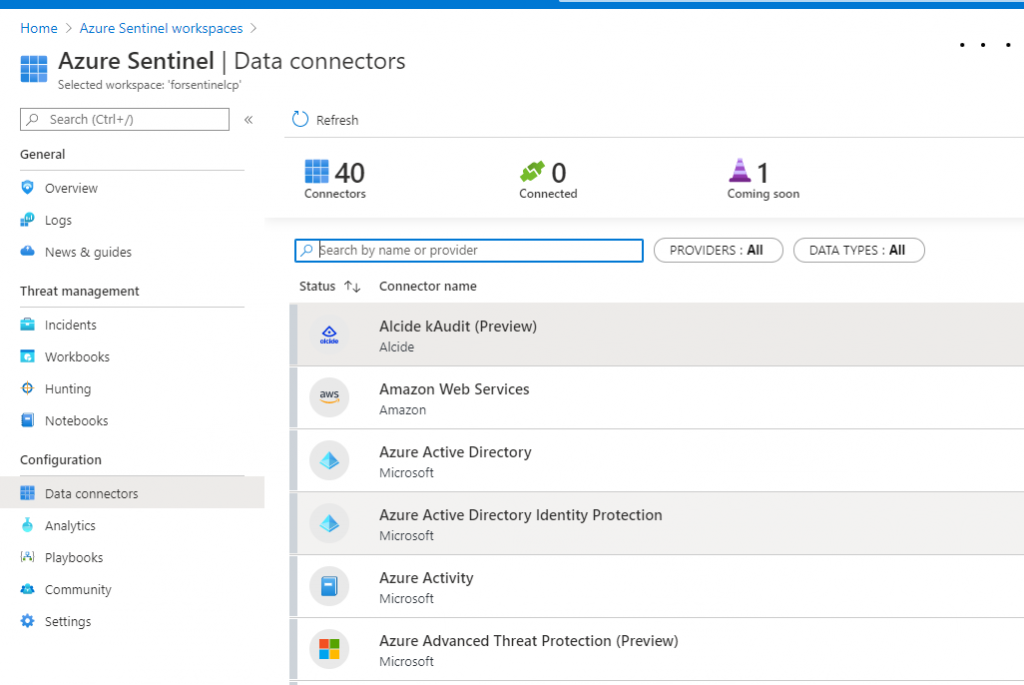Click the Incidents briefcase icon
This screenshot has width=1024, height=685.
(27, 324)
